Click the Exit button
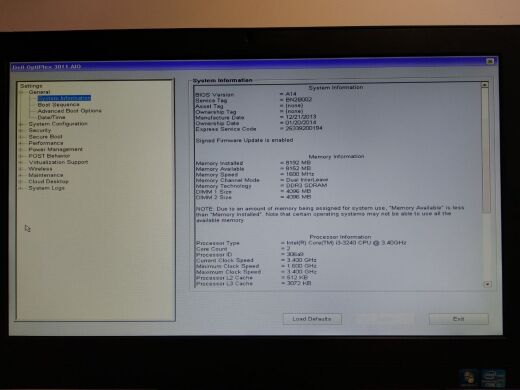This screenshot has width=520, height=390. (x=459, y=319)
